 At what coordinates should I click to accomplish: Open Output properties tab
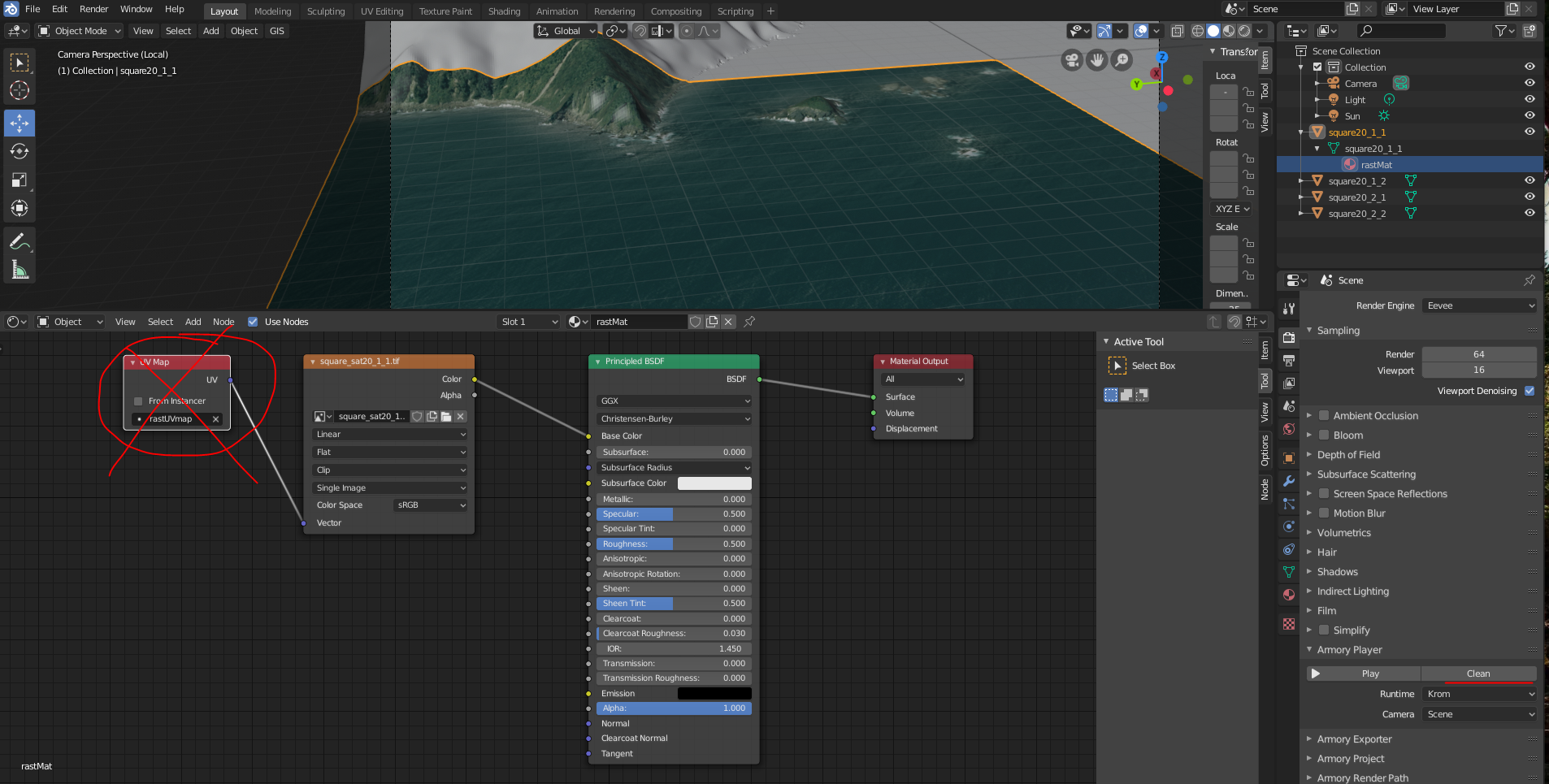(x=1289, y=360)
